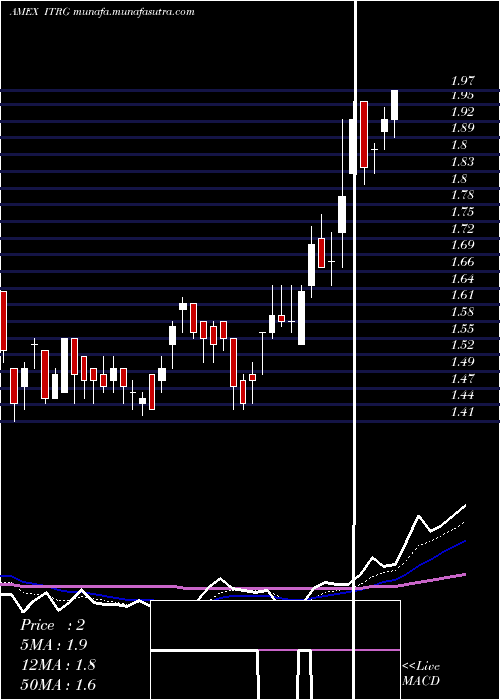Click the 'Price : 2' readout
Viewport: 500px width, 700px height.
pyautogui.click(x=52, y=625)
